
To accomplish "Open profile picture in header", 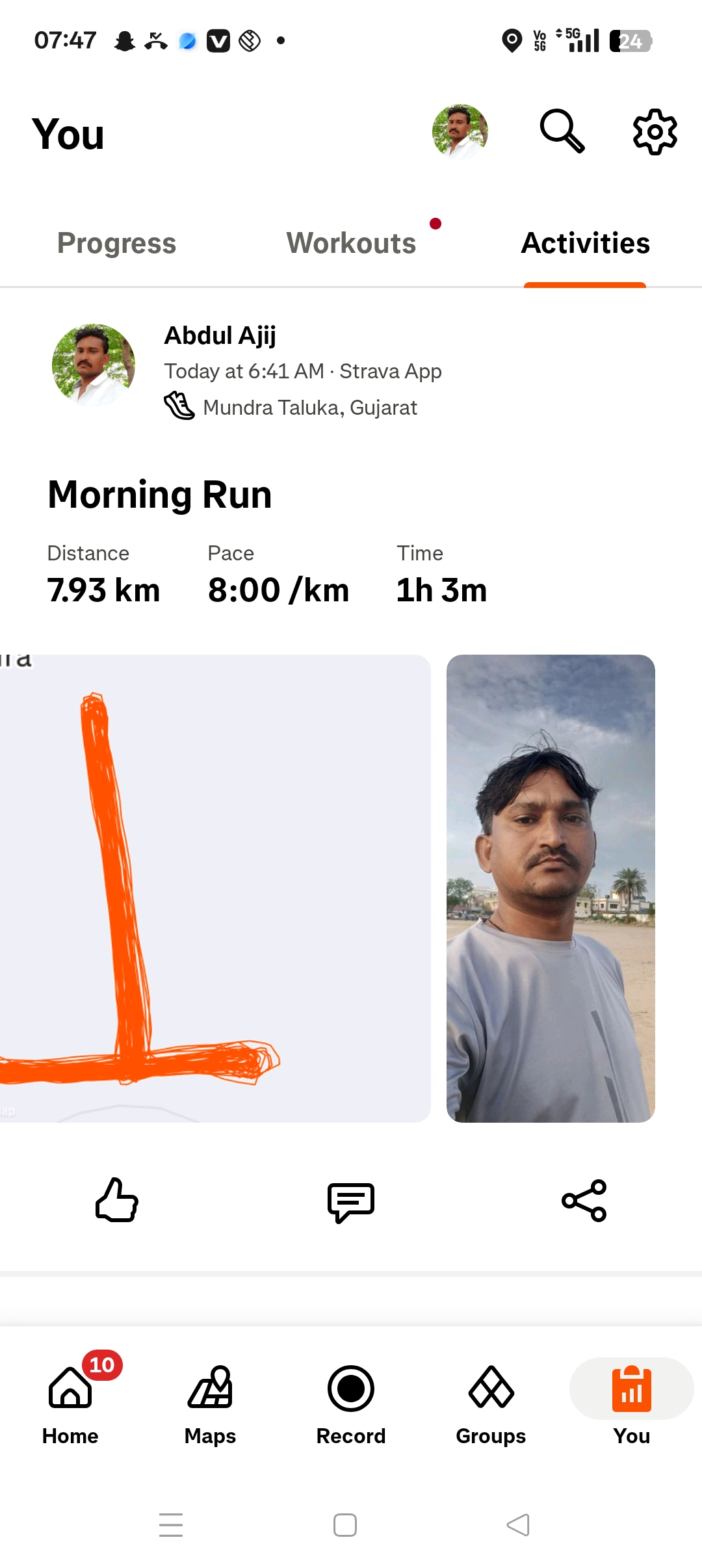I will point(460,132).
